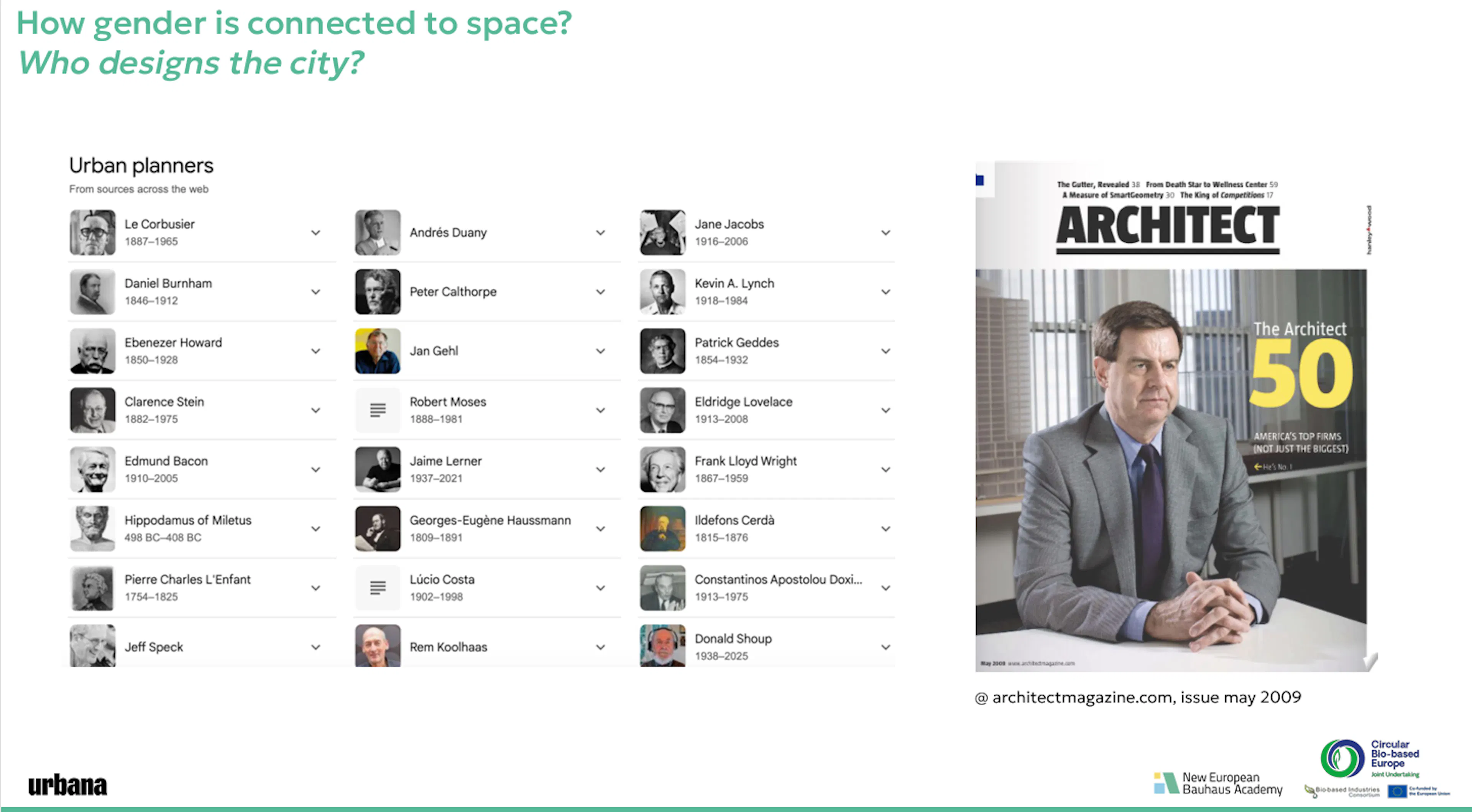
Task: Expand Georges-Eugène Haussmann's chevron
Action: tap(601, 528)
